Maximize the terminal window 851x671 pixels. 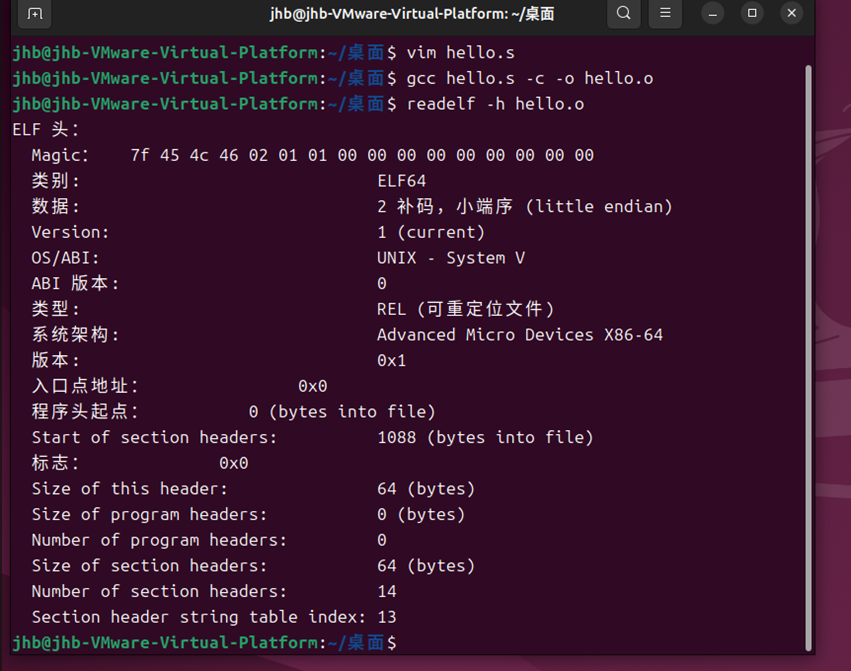click(x=752, y=13)
